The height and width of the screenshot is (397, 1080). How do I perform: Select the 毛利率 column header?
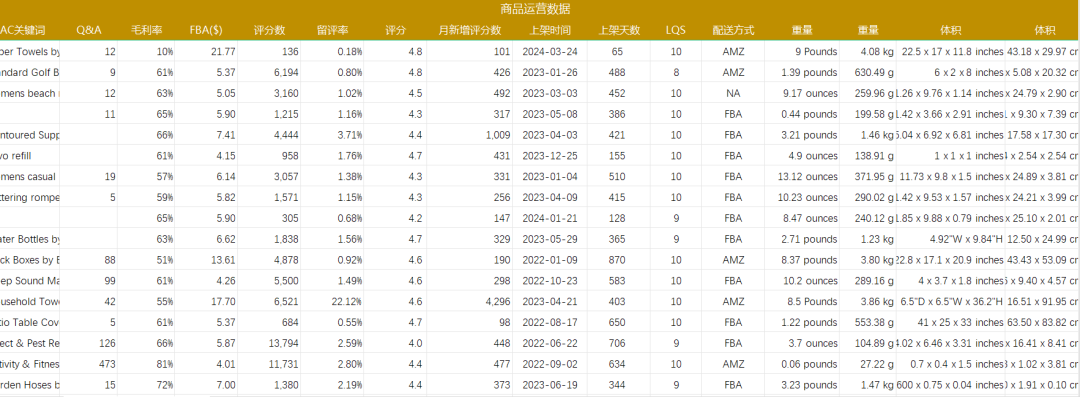[x=146, y=30]
